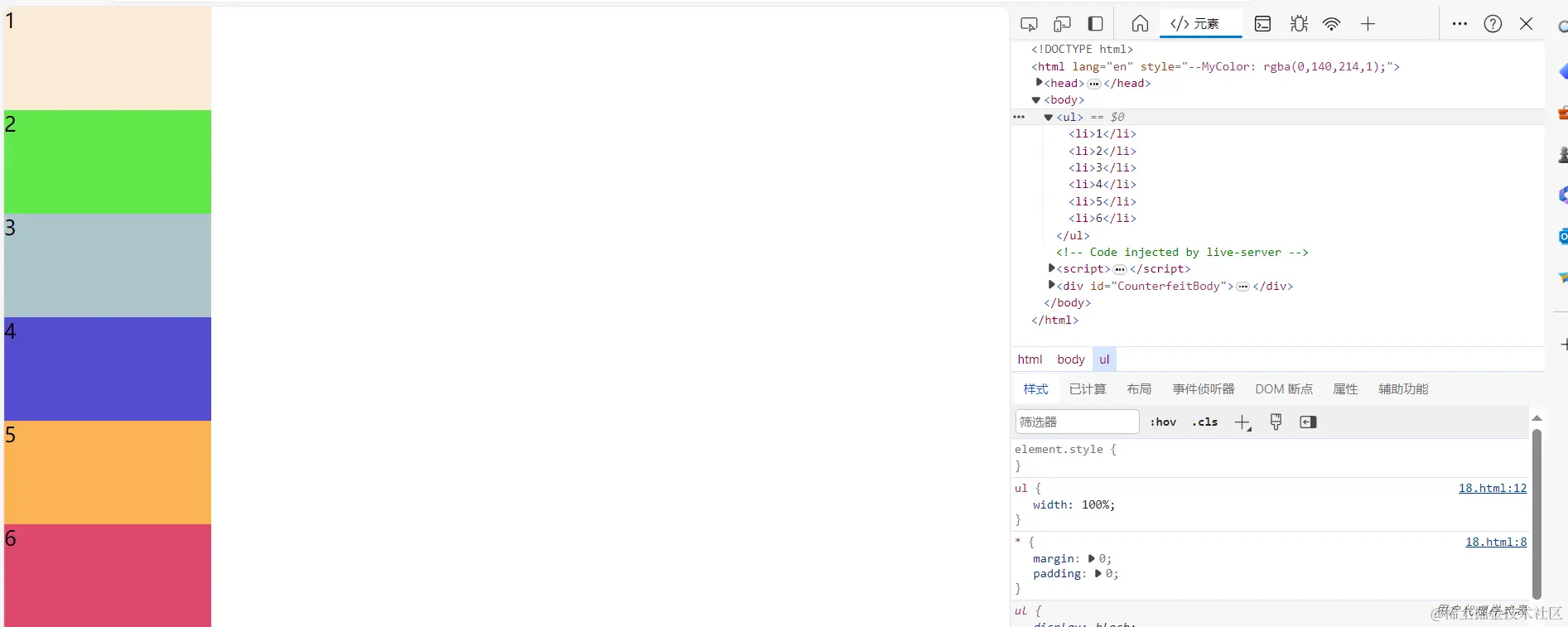The height and width of the screenshot is (627, 1568).
Task: Open DevTools help
Action: (1493, 24)
